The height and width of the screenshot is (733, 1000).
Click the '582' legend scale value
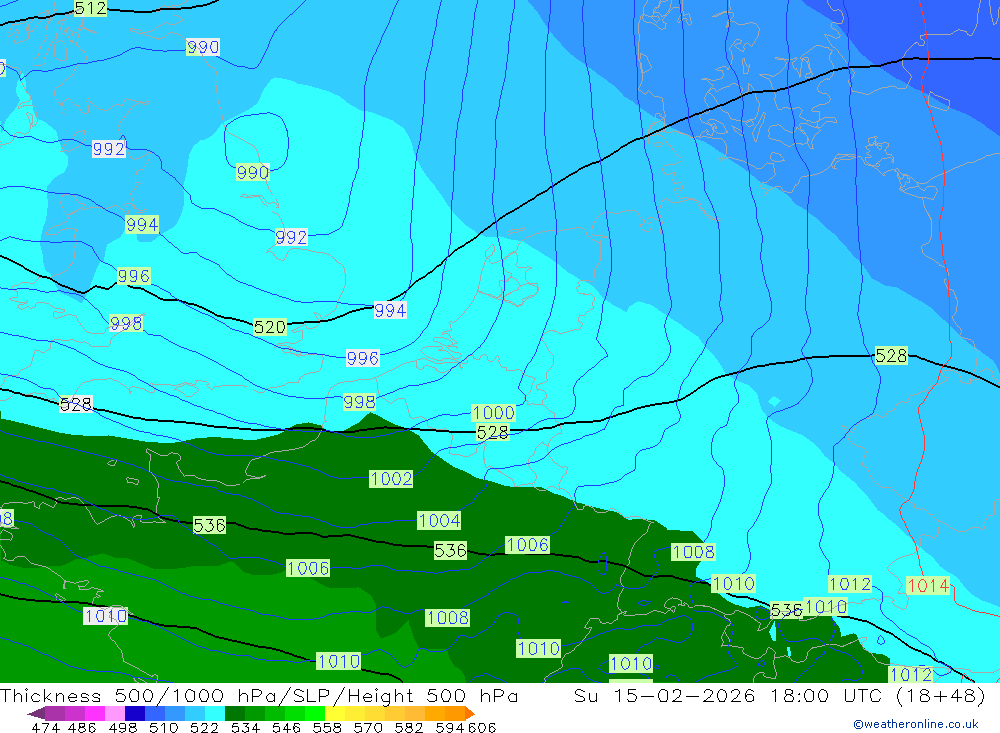pyautogui.click(x=409, y=727)
